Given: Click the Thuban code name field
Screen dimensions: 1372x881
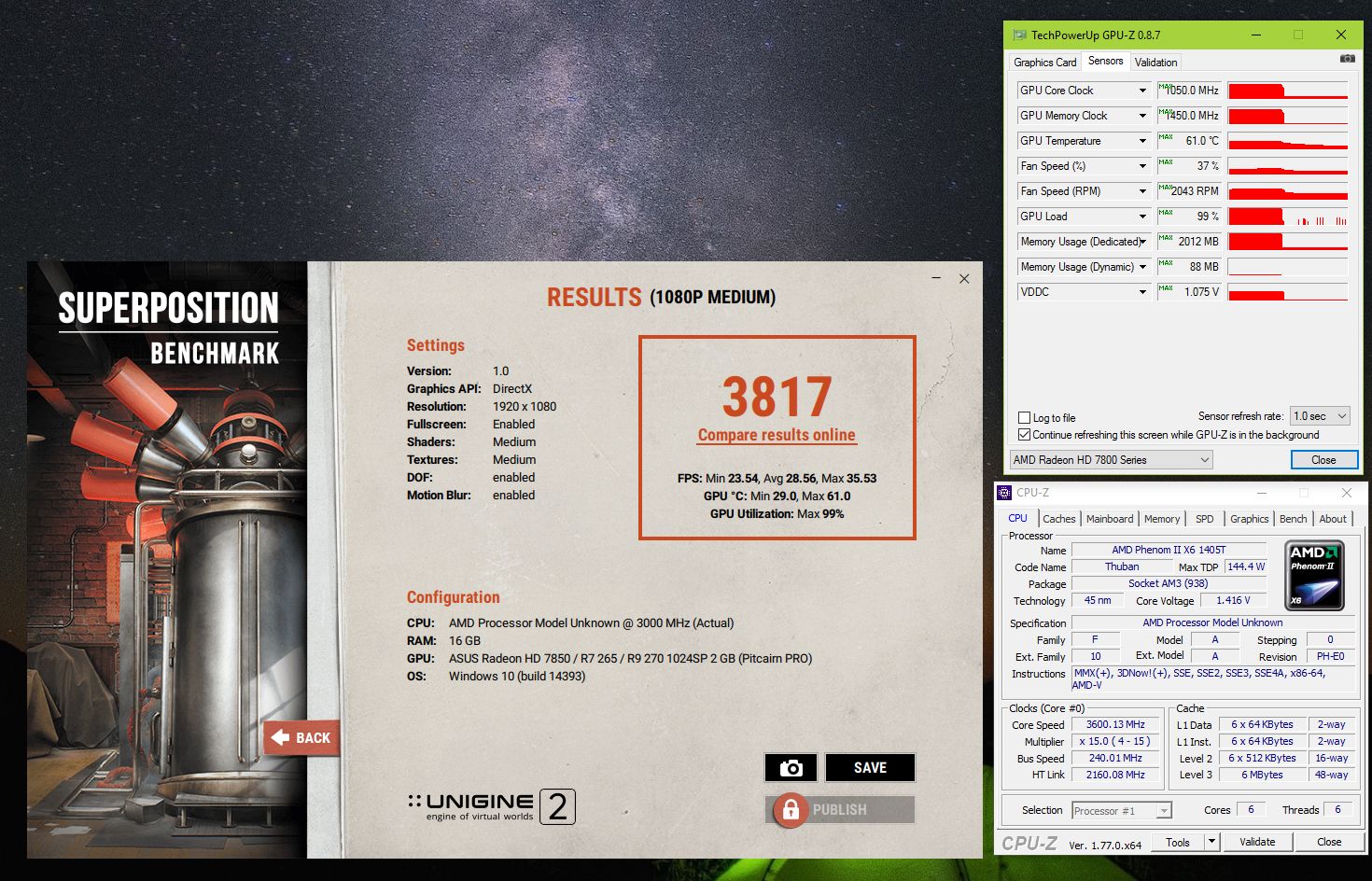Looking at the screenshot, I should [x=1122, y=566].
